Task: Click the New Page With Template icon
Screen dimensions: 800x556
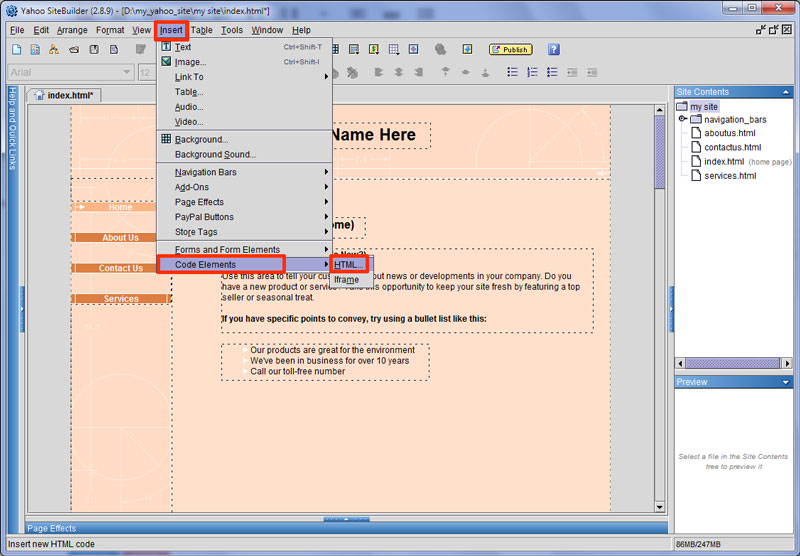Action: (x=35, y=49)
